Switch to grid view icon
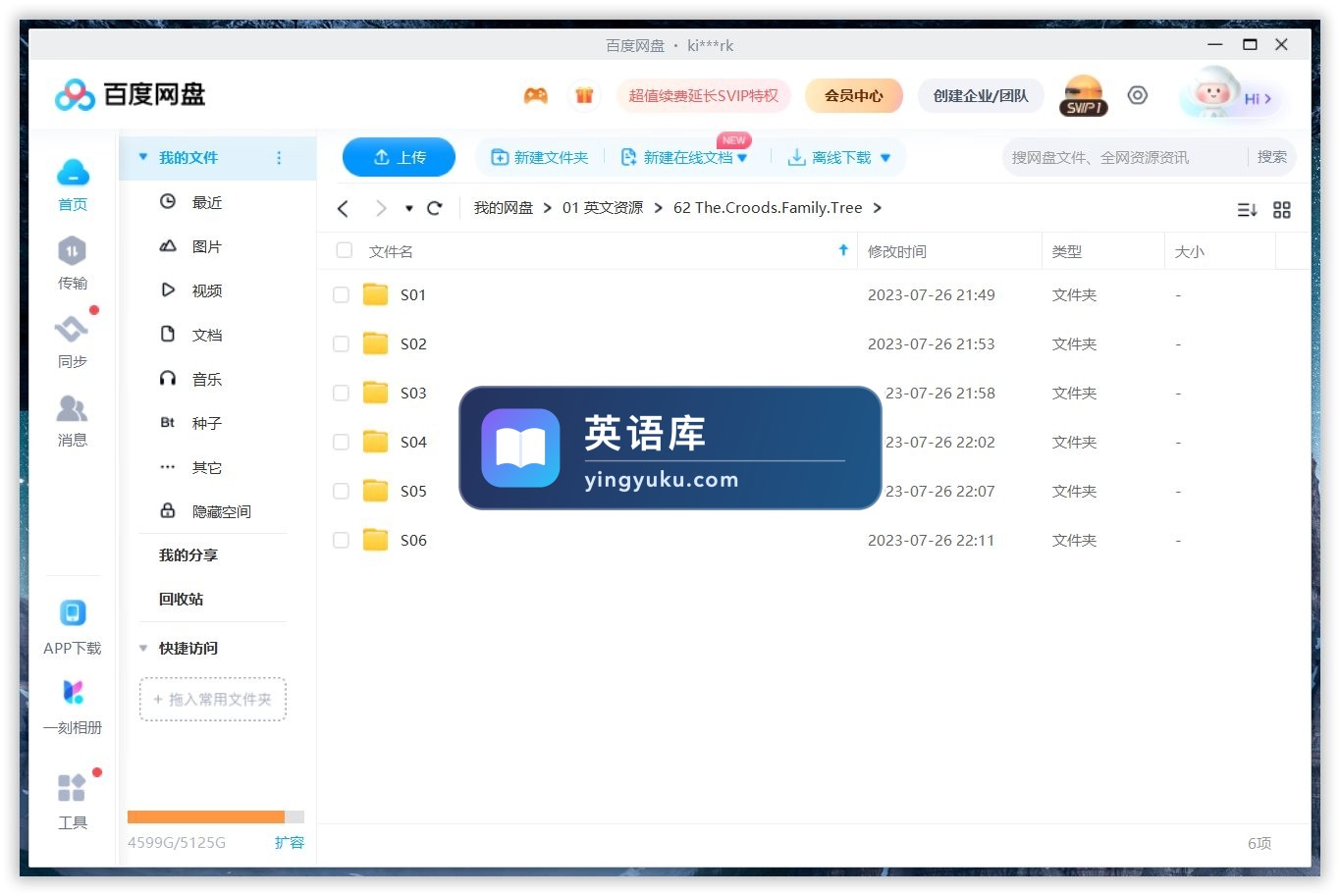 click(1281, 210)
